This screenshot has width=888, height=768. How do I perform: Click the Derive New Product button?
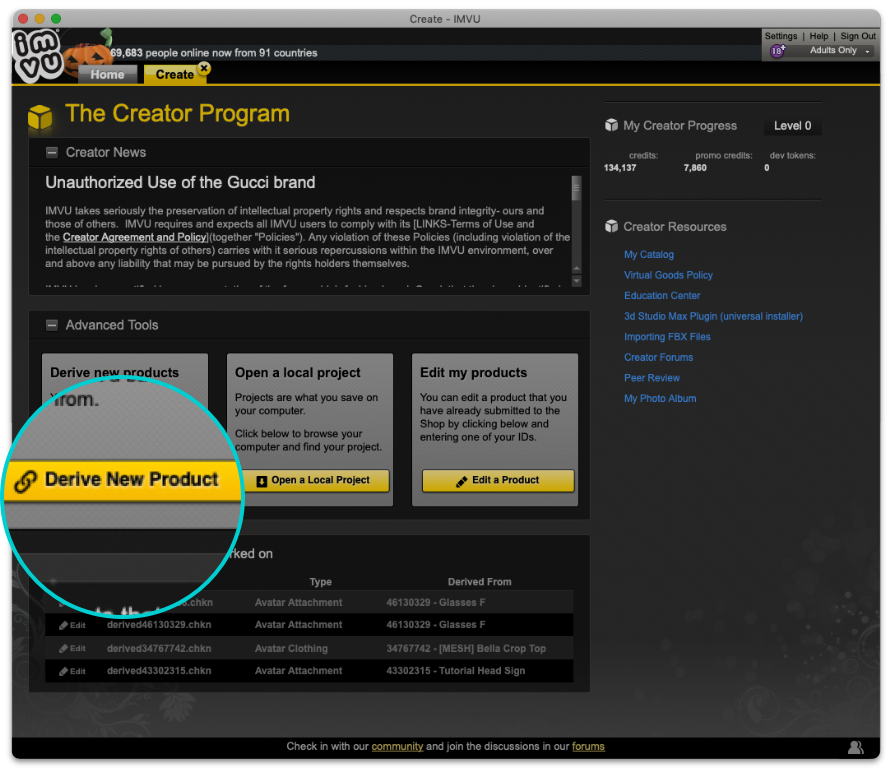tap(122, 480)
